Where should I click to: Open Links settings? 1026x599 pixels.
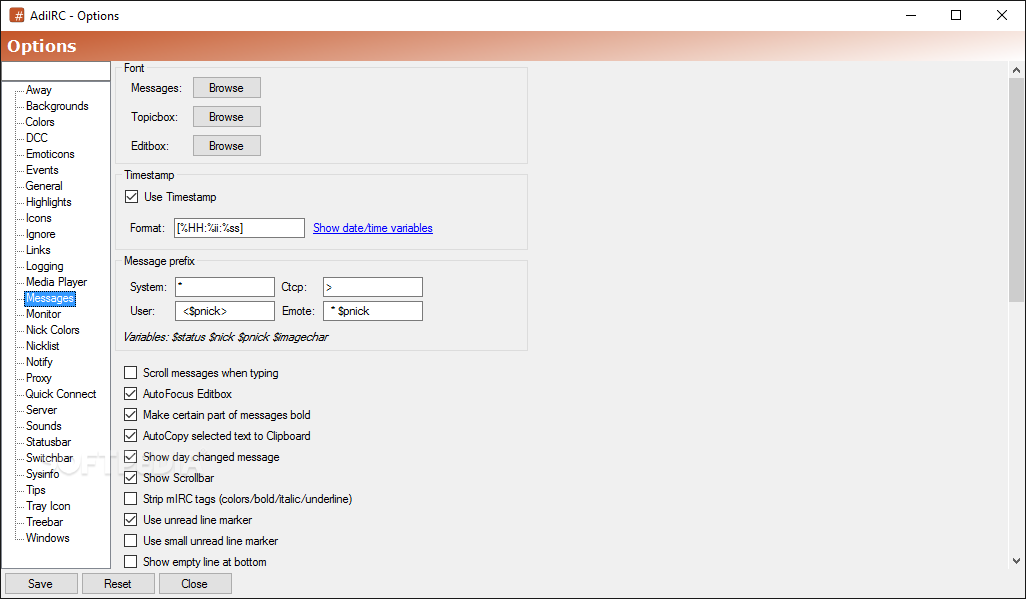click(x=38, y=250)
